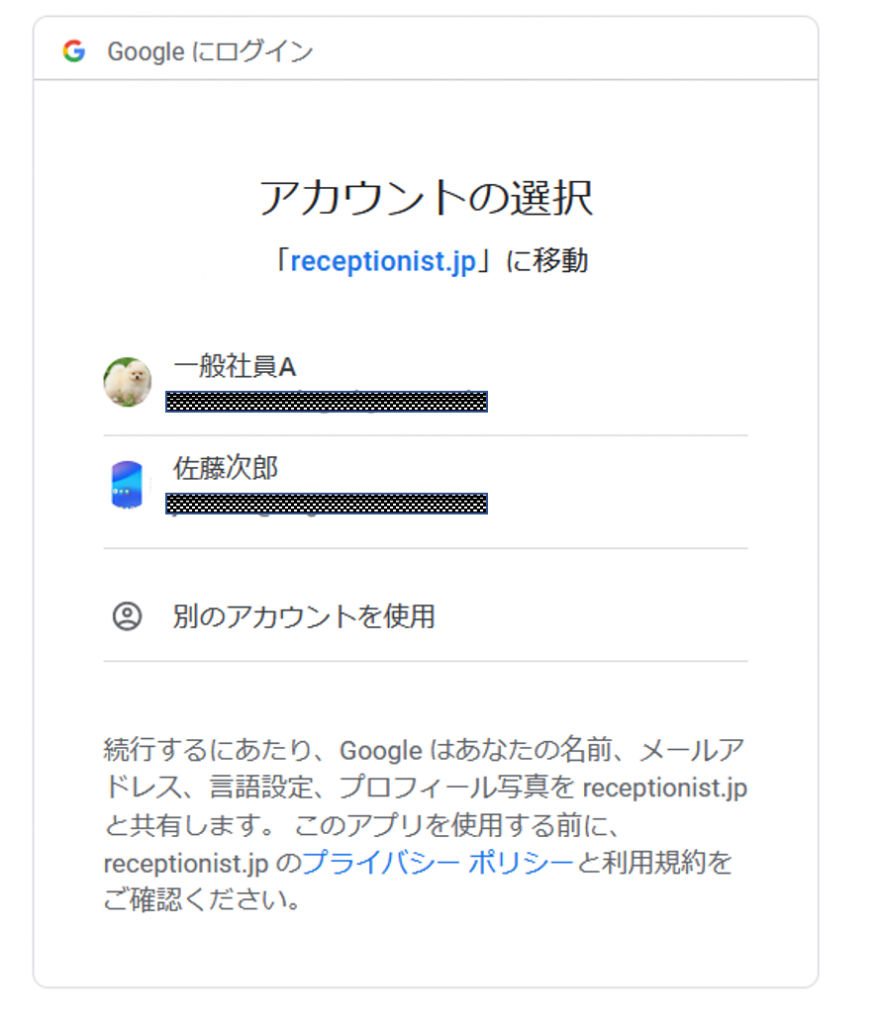The image size is (881, 1024).
Task: Click the person icon beside 別のアカウントを使用
Action: (127, 616)
